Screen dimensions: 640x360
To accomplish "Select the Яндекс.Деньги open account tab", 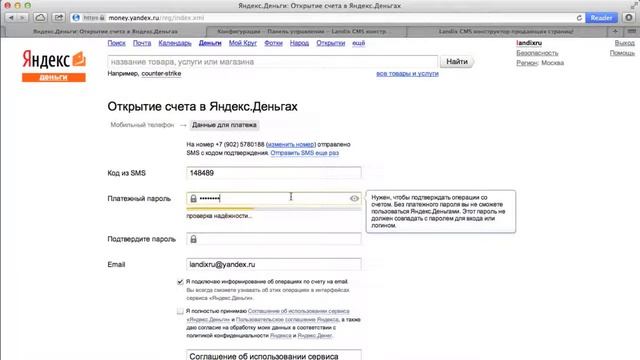I will 105,31.
